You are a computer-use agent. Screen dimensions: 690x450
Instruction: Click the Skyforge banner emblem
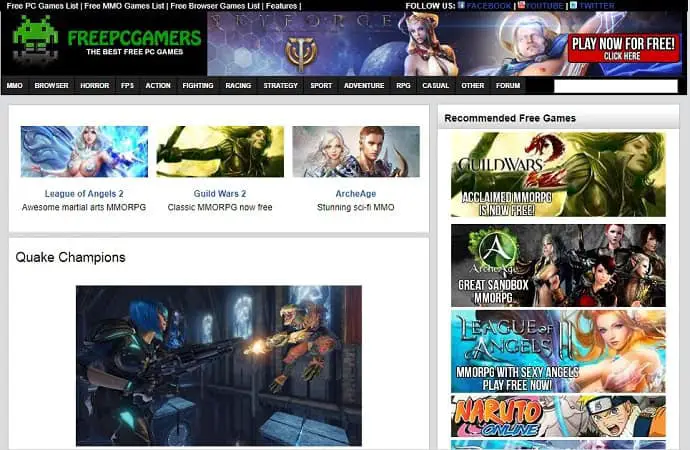(x=301, y=53)
